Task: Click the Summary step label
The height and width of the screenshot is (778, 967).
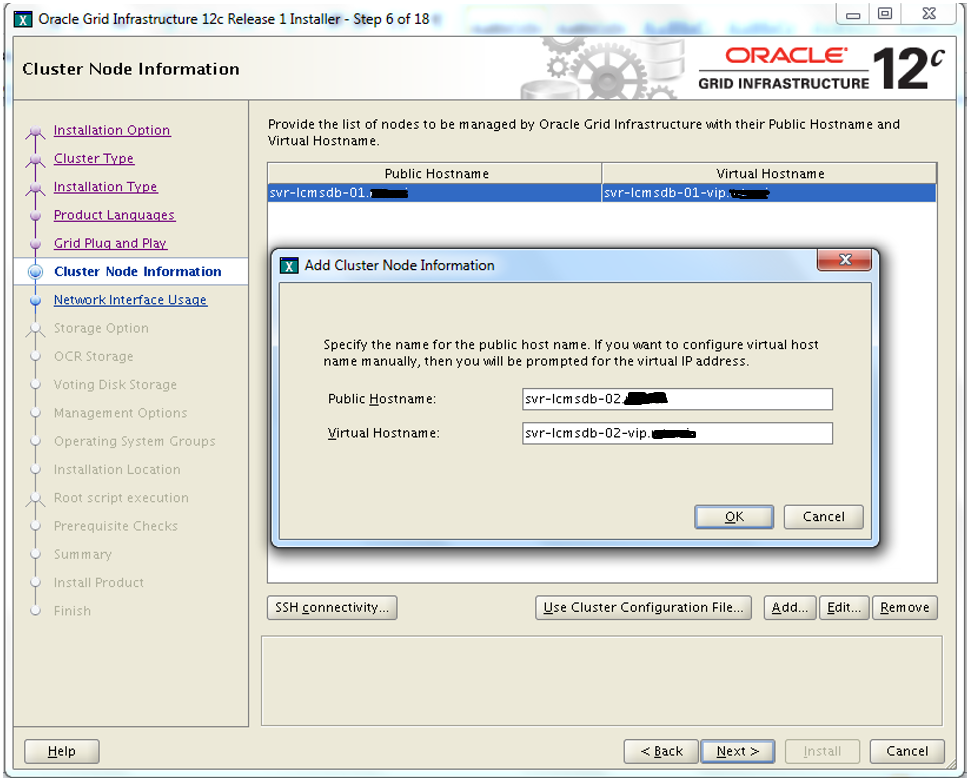Action: (83, 554)
